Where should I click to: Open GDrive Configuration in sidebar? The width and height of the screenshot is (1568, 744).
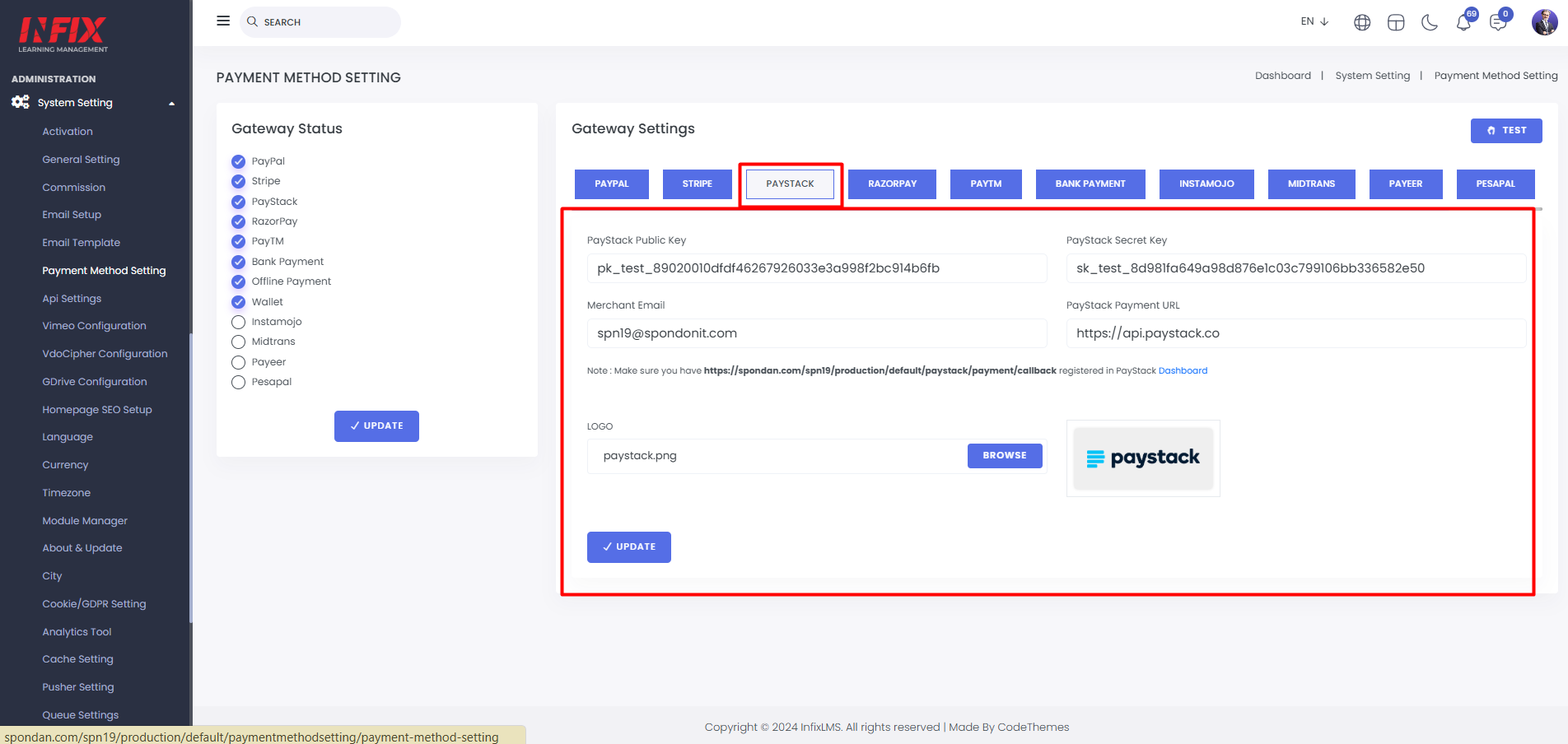[x=95, y=382]
